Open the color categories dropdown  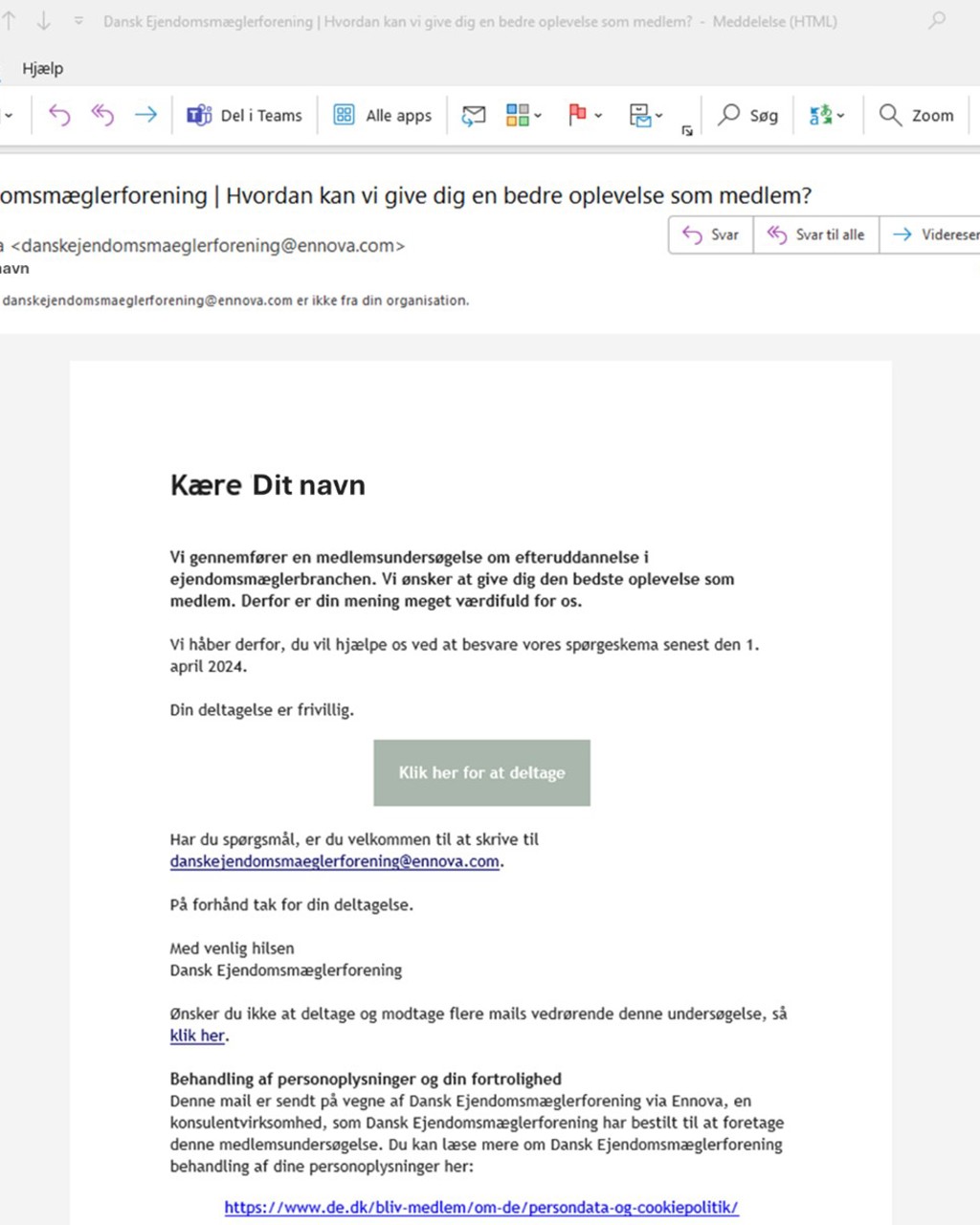pos(523,116)
